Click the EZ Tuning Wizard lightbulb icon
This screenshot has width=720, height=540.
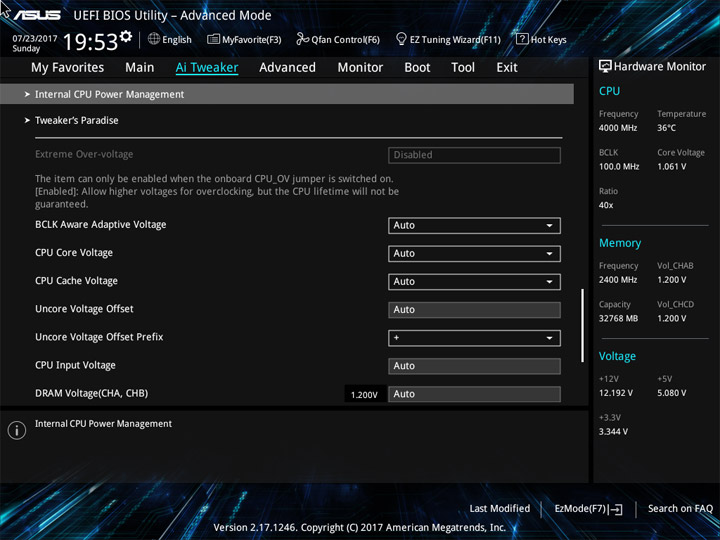pyautogui.click(x=401, y=39)
